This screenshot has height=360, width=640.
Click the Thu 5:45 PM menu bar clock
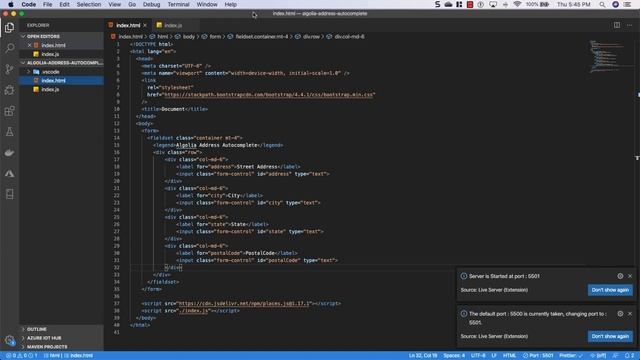[x=573, y=4]
